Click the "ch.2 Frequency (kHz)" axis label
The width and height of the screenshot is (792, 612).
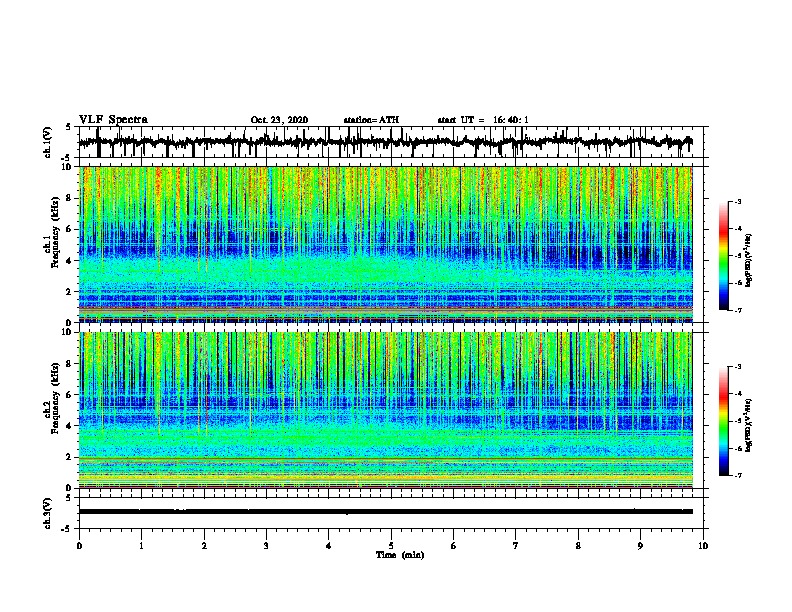[52, 398]
